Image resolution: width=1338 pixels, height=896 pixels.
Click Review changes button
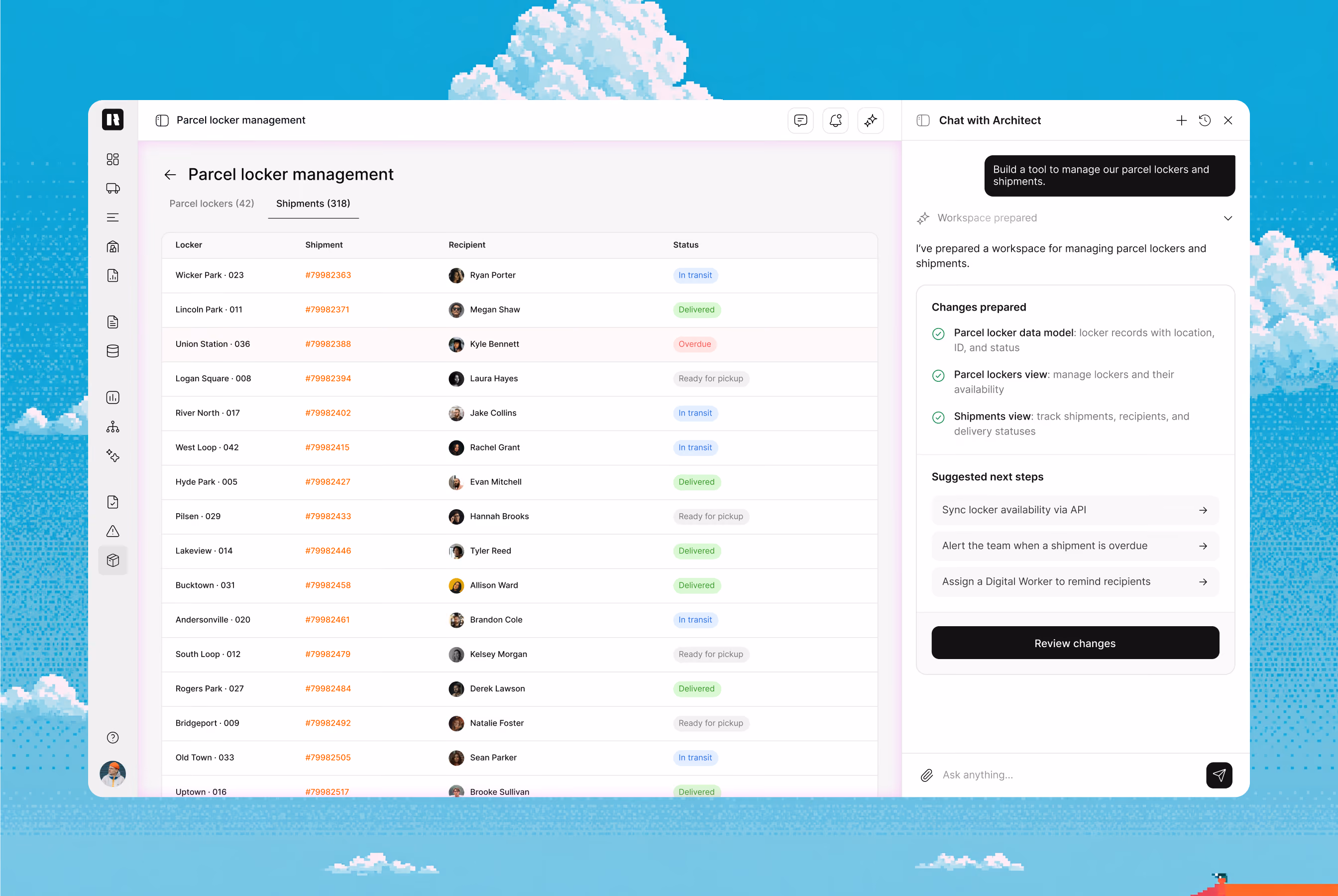pyautogui.click(x=1075, y=643)
